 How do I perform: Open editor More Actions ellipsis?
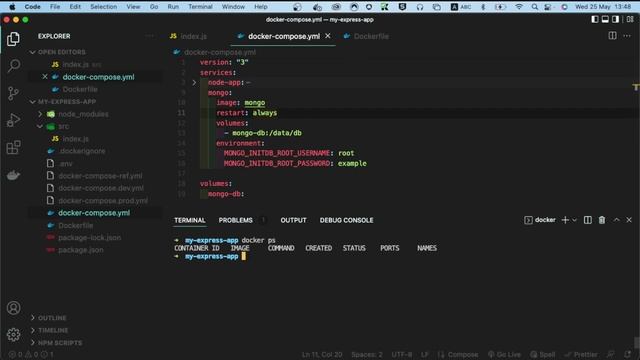click(x=627, y=36)
